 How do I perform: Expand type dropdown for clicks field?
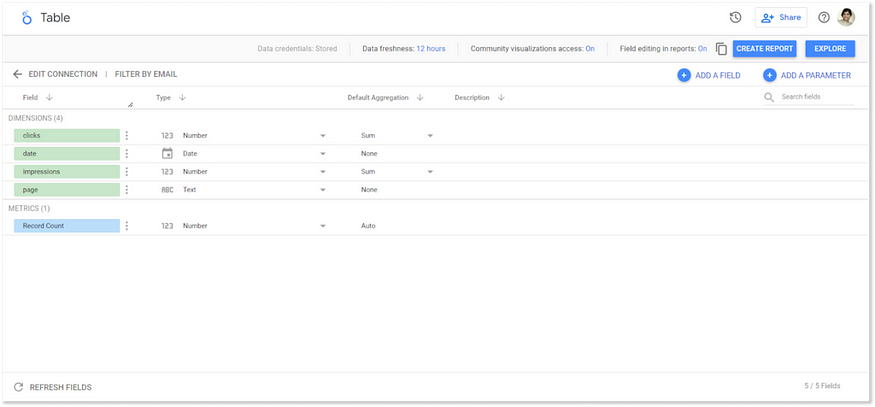[323, 135]
